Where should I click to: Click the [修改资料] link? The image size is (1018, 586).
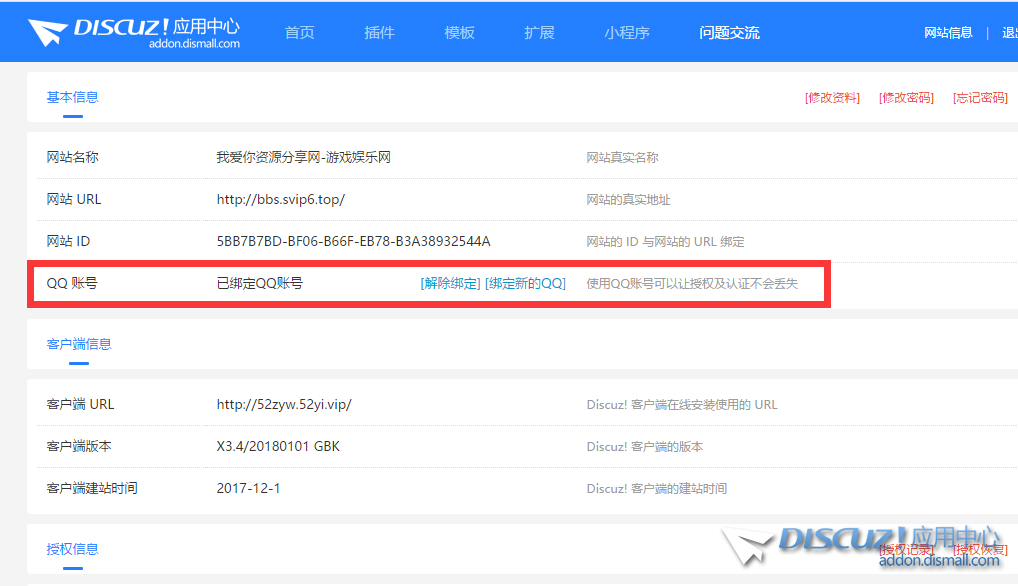[x=832, y=97]
